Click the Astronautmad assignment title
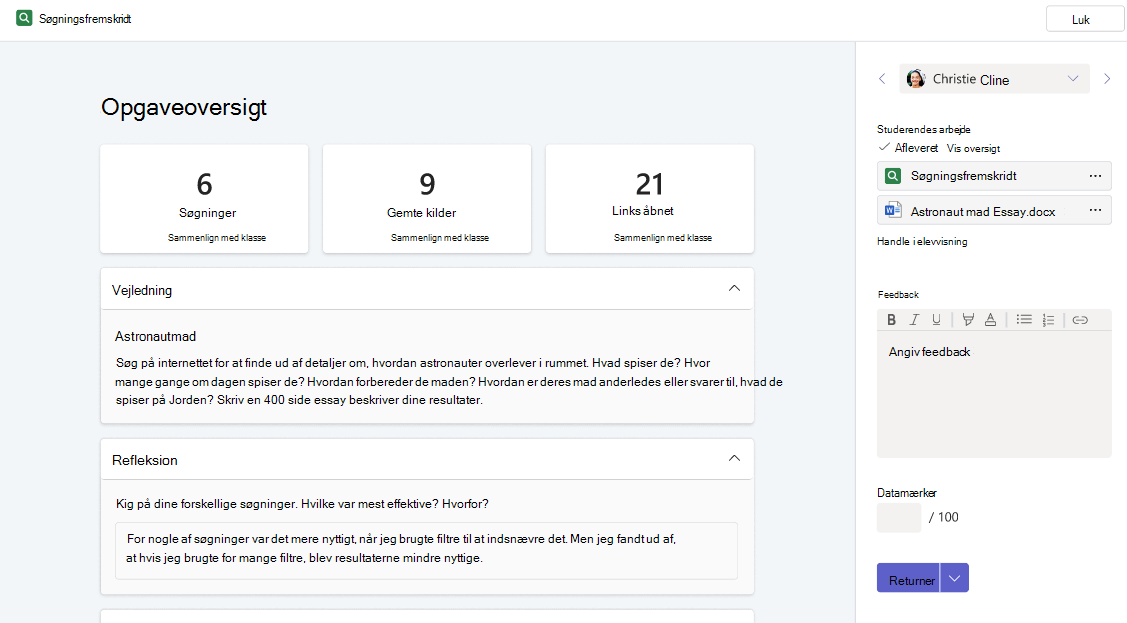Image resolution: width=1127 pixels, height=623 pixels. tap(155, 336)
